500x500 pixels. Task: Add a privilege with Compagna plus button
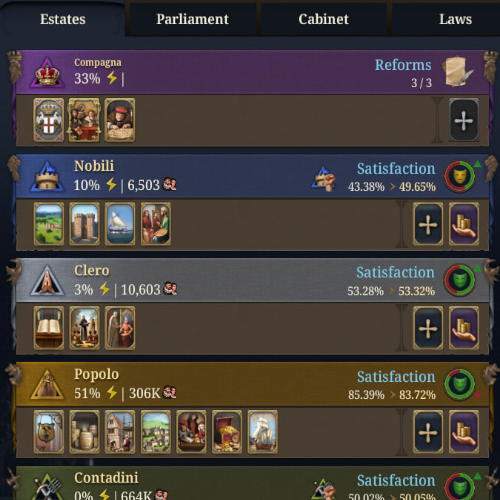click(464, 120)
